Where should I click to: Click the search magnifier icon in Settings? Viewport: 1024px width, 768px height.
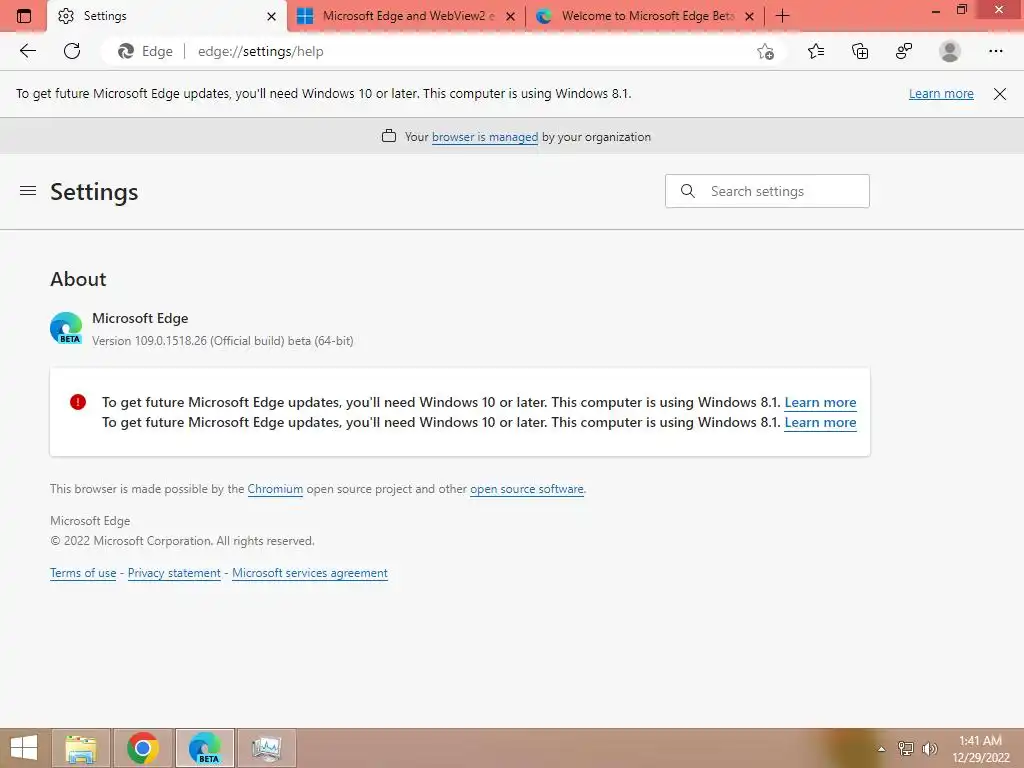click(688, 191)
